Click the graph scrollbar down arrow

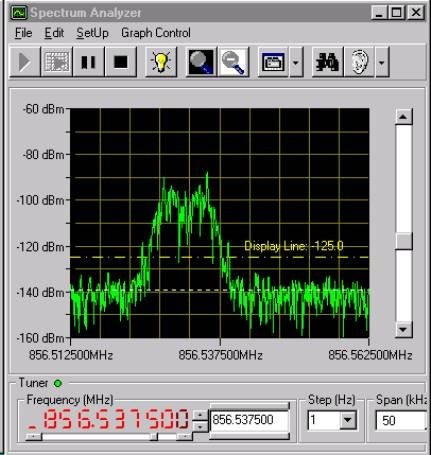click(x=404, y=330)
